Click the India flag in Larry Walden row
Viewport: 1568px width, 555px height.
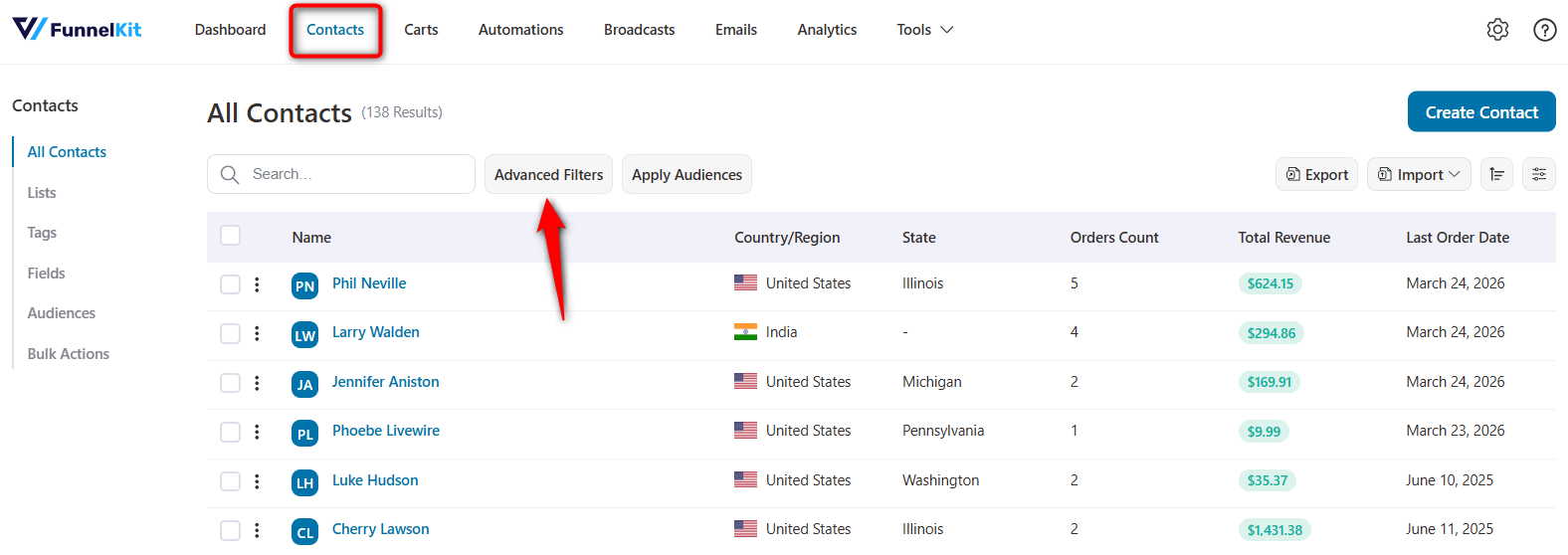coord(745,332)
